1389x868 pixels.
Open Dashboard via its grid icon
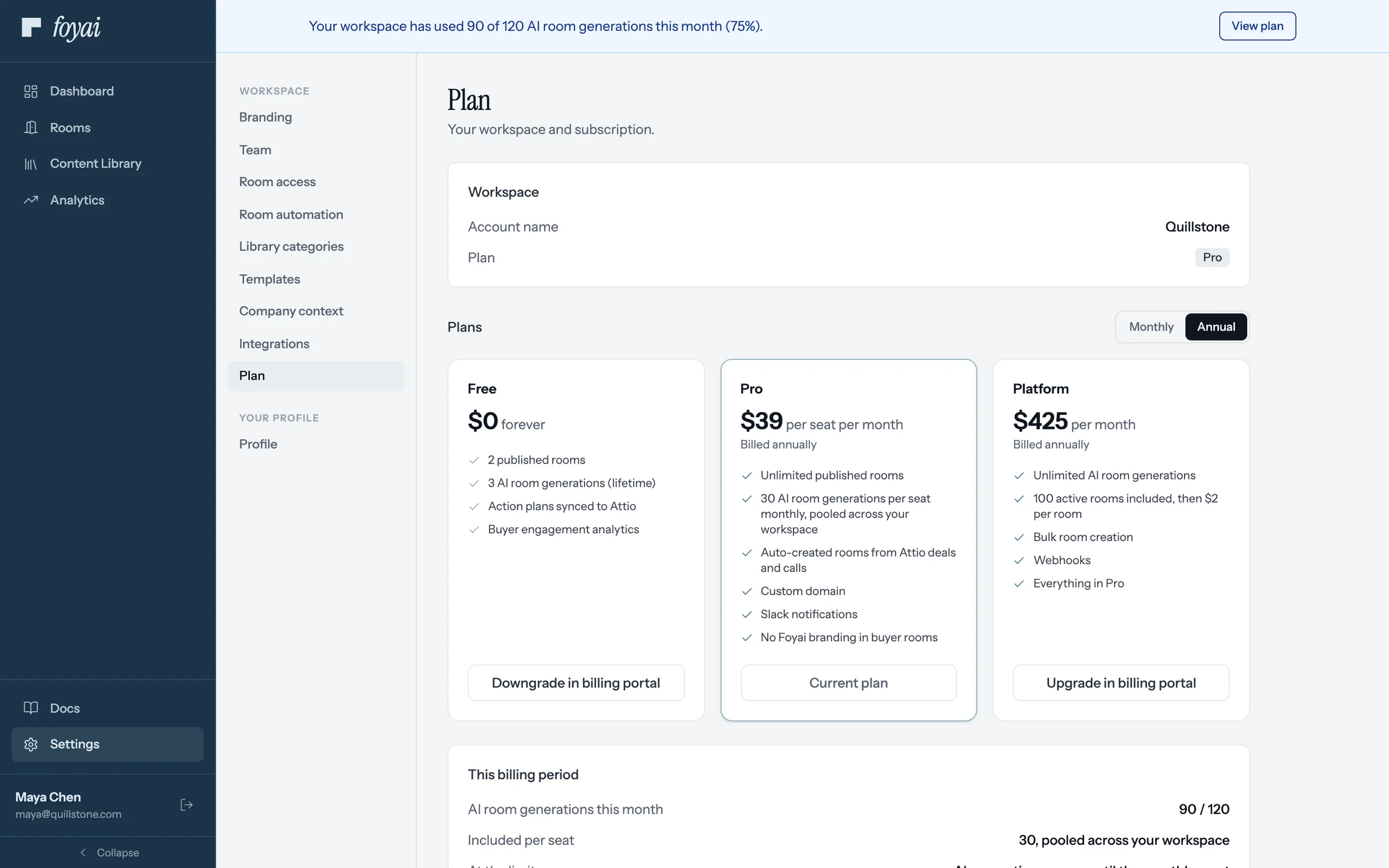31,91
